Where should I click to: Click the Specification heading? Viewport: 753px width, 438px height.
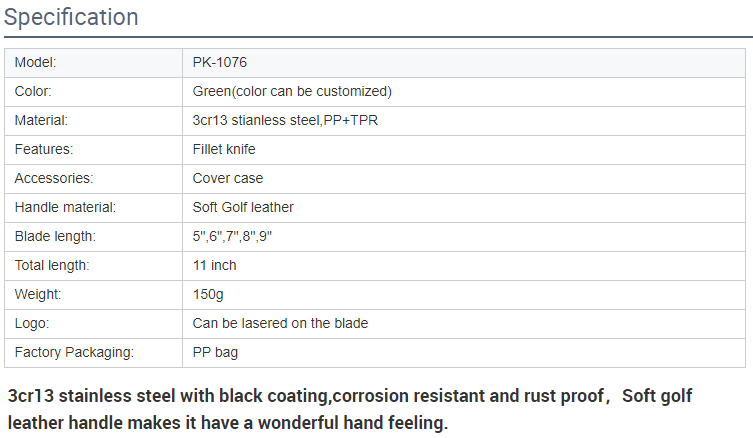click(71, 17)
